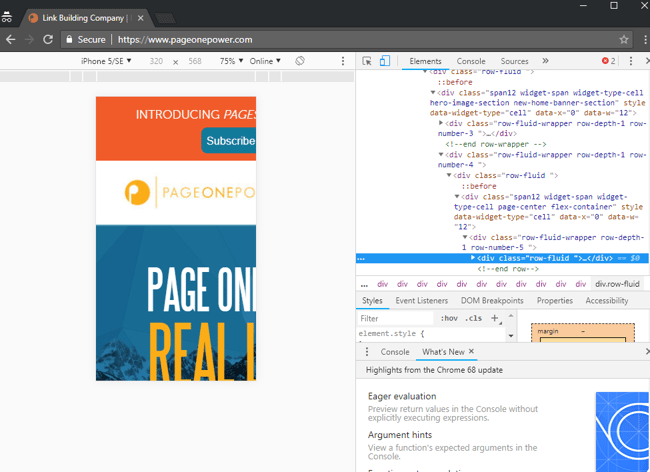The width and height of the screenshot is (650, 472).
Task: Bookmark the page with the star icon
Action: (x=623, y=40)
